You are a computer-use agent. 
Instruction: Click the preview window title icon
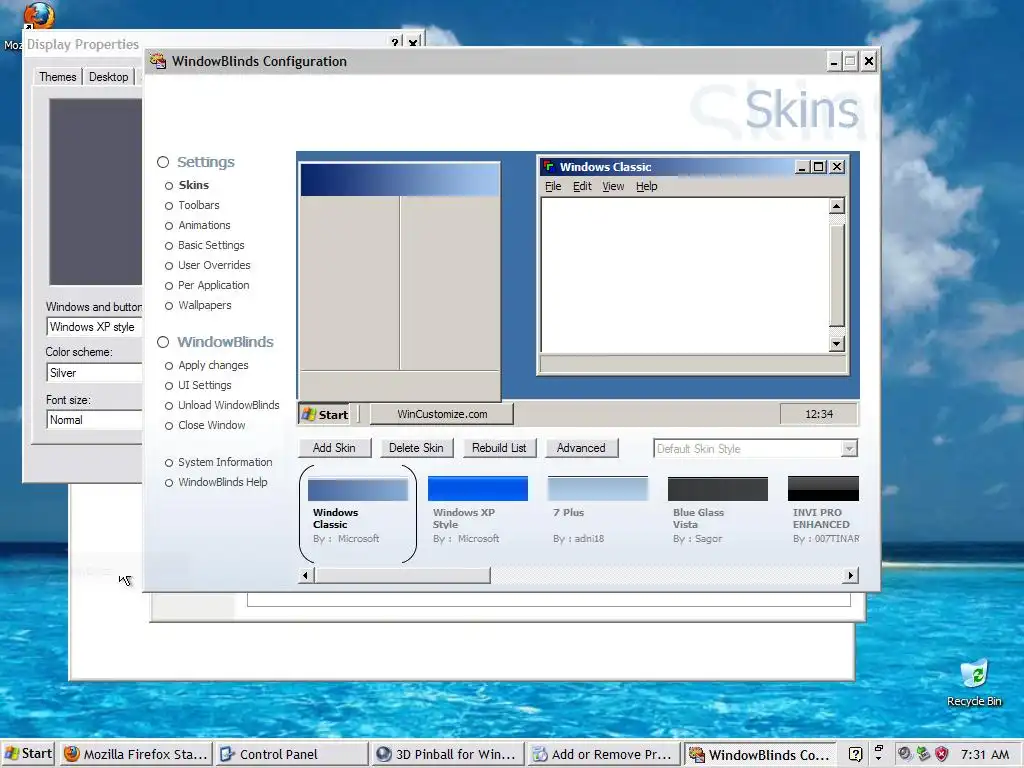[549, 167]
